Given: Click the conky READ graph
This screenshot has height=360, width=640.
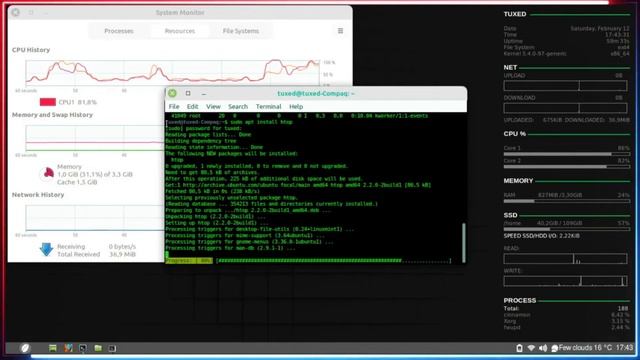Looking at the screenshot, I should [565, 258].
